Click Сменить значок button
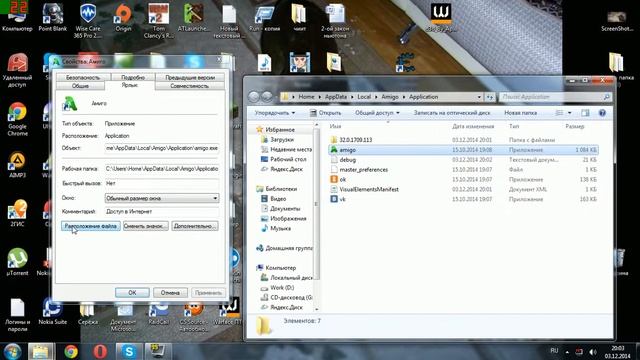This screenshot has width=640, height=360. click(x=145, y=226)
